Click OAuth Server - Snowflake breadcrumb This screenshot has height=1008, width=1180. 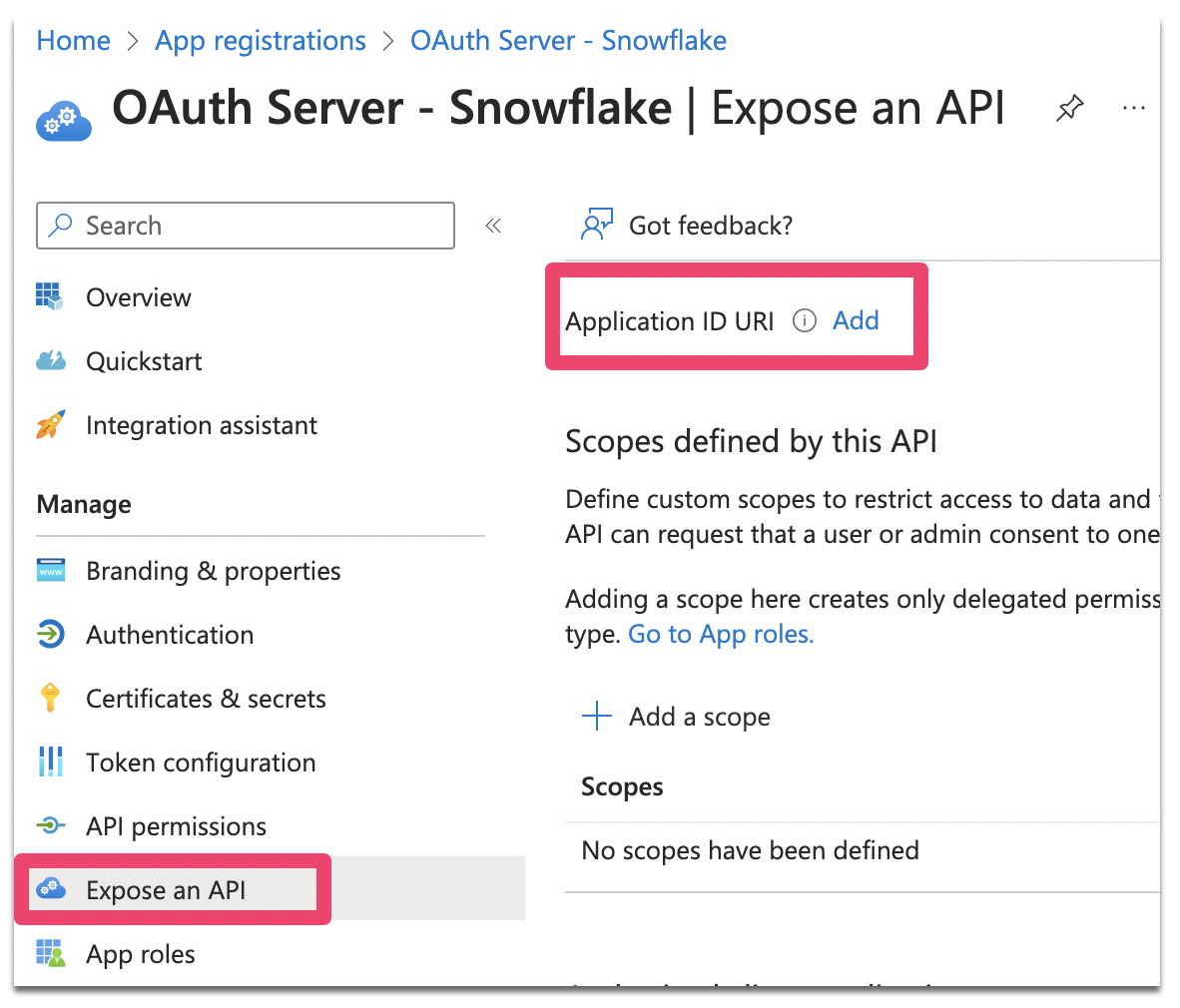click(x=568, y=41)
